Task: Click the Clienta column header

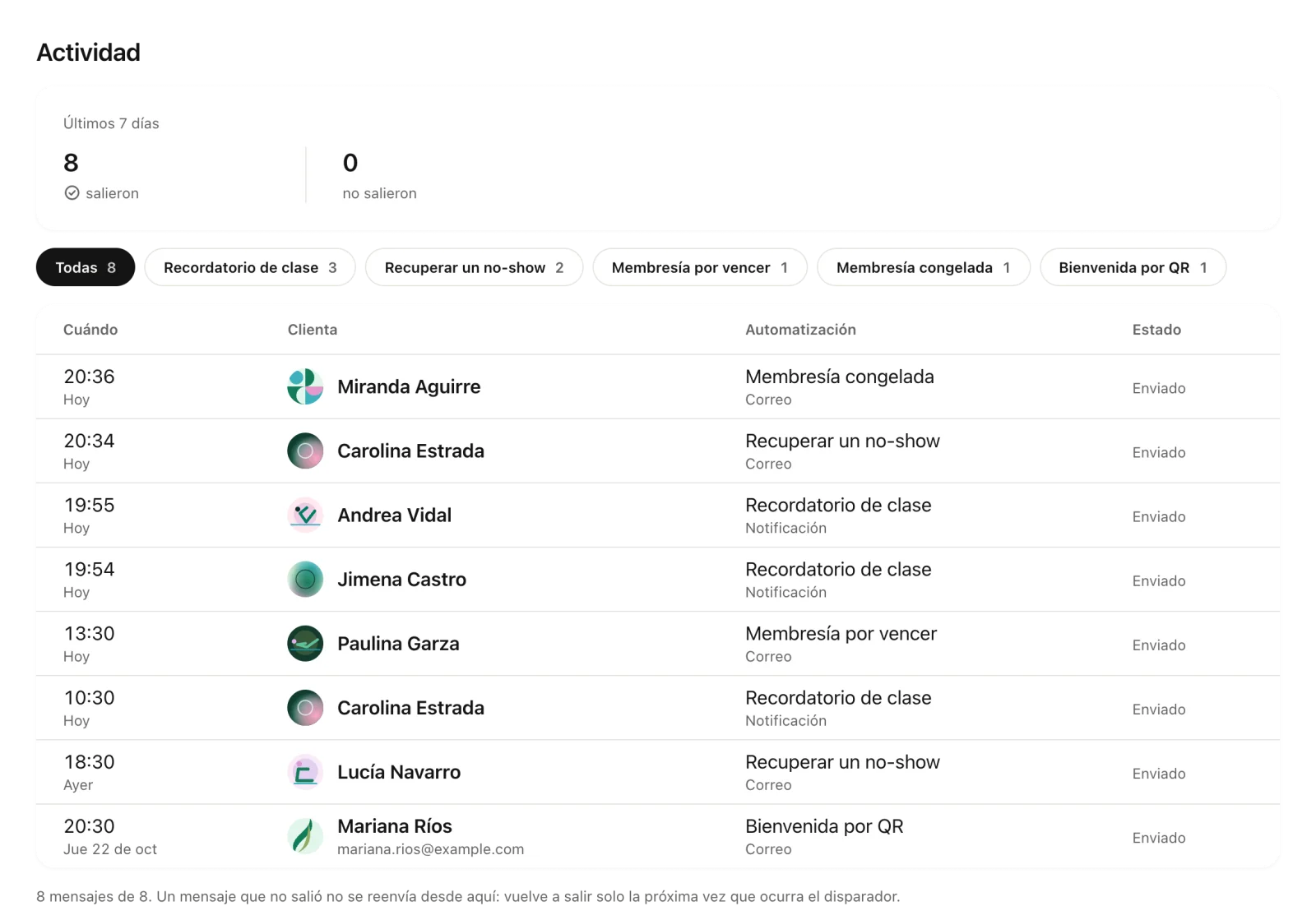Action: [x=313, y=330]
